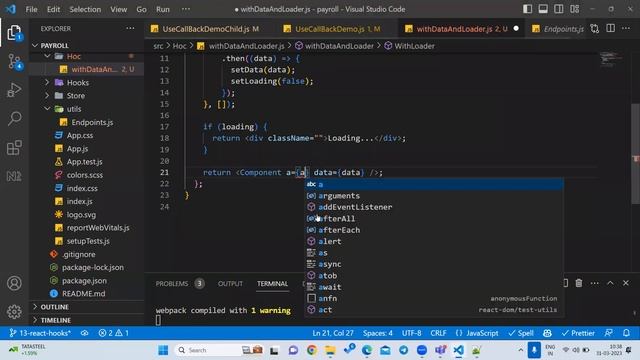Switch to UseCallBackDemoChild.js tab
This screenshot has width=640, height=360.
click(x=205, y=29)
